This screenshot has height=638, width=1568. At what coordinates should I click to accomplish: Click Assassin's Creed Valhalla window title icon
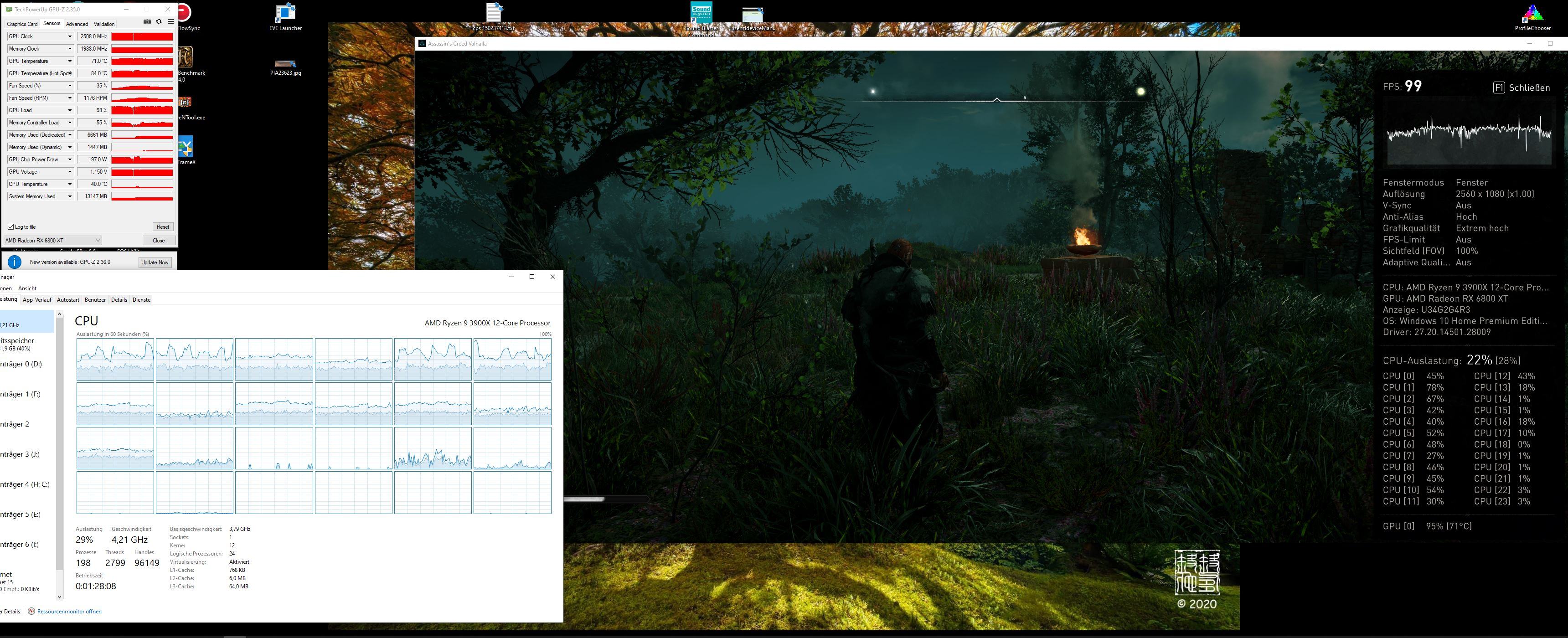422,43
